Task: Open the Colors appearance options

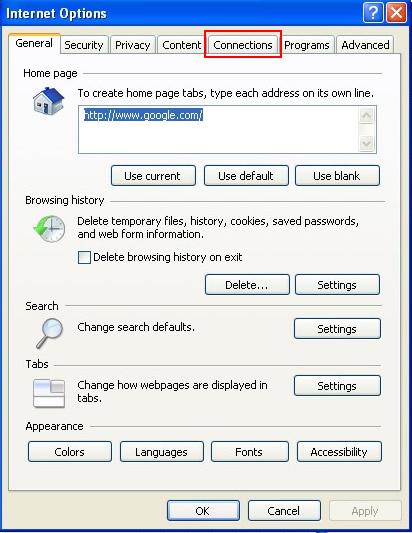Action: 70,452
